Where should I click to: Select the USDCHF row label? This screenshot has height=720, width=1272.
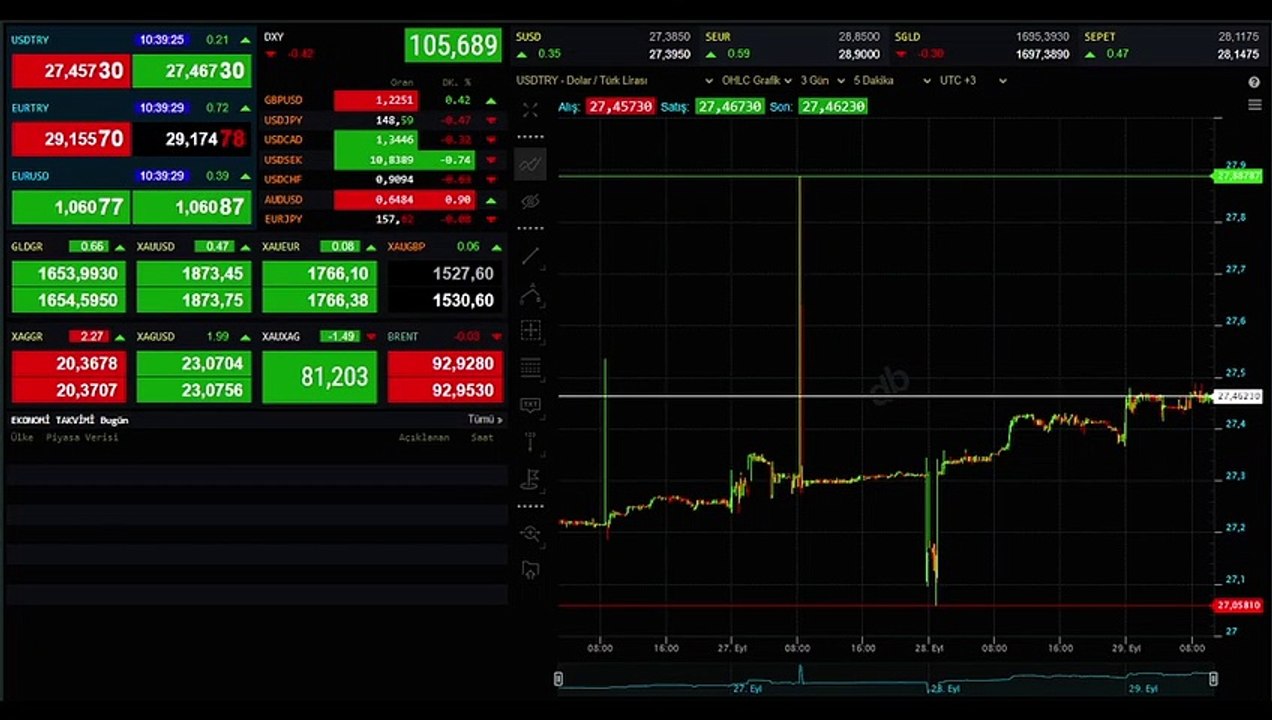[x=283, y=179]
